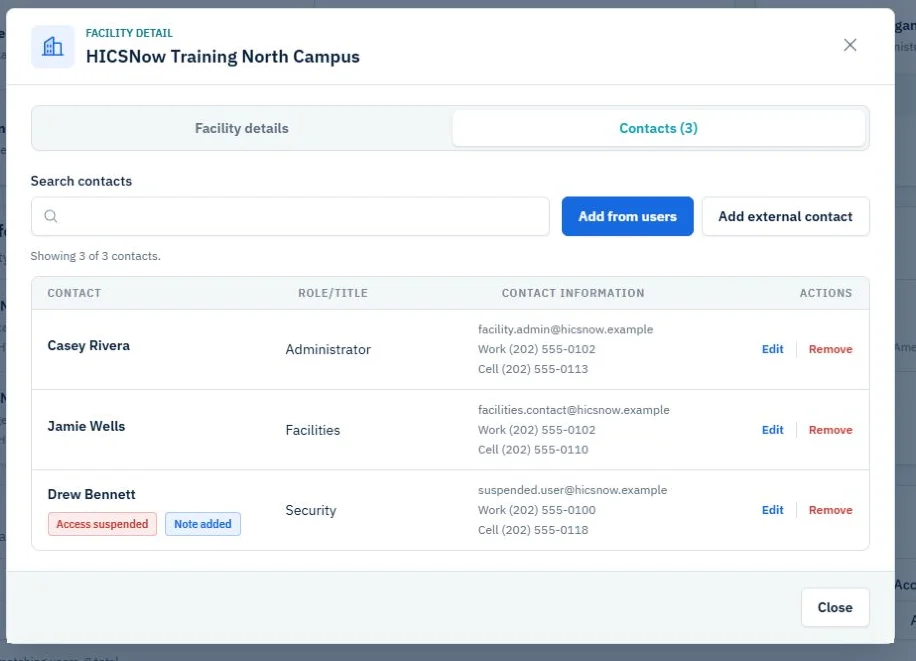The width and height of the screenshot is (916, 661).
Task: Click the Add from users button
Action: 627,216
